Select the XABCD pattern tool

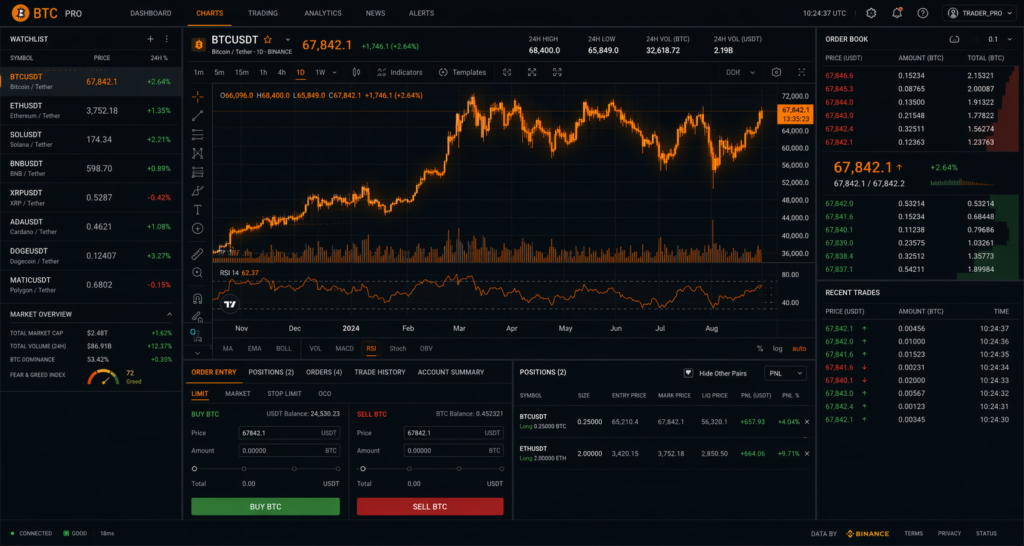pyautogui.click(x=197, y=153)
